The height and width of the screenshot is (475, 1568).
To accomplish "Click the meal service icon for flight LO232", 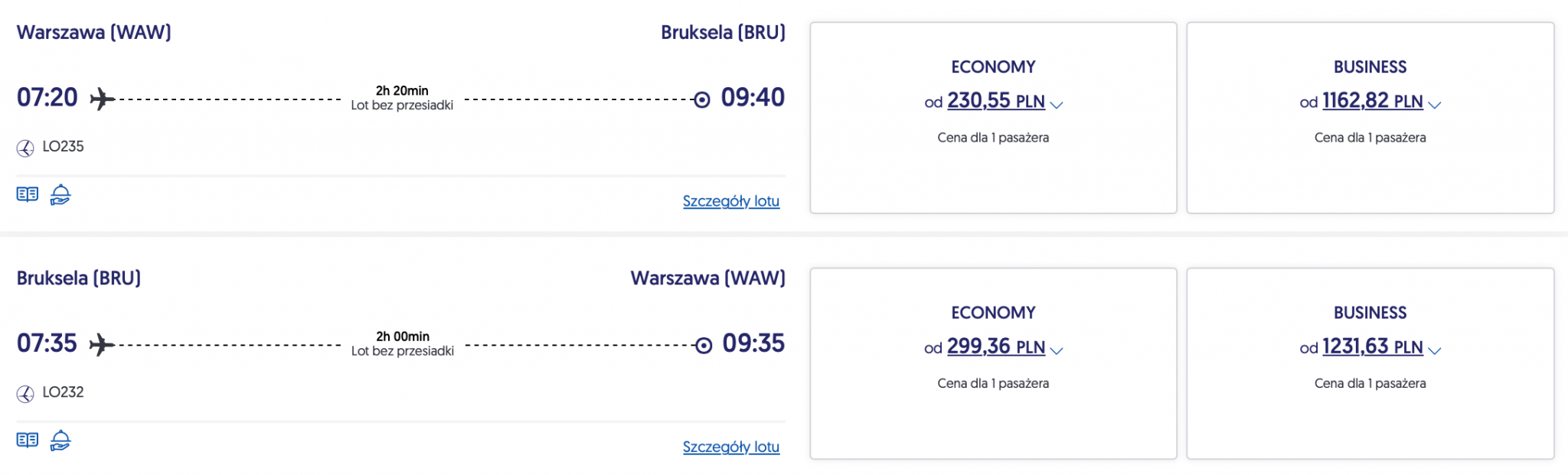I will click(x=60, y=440).
